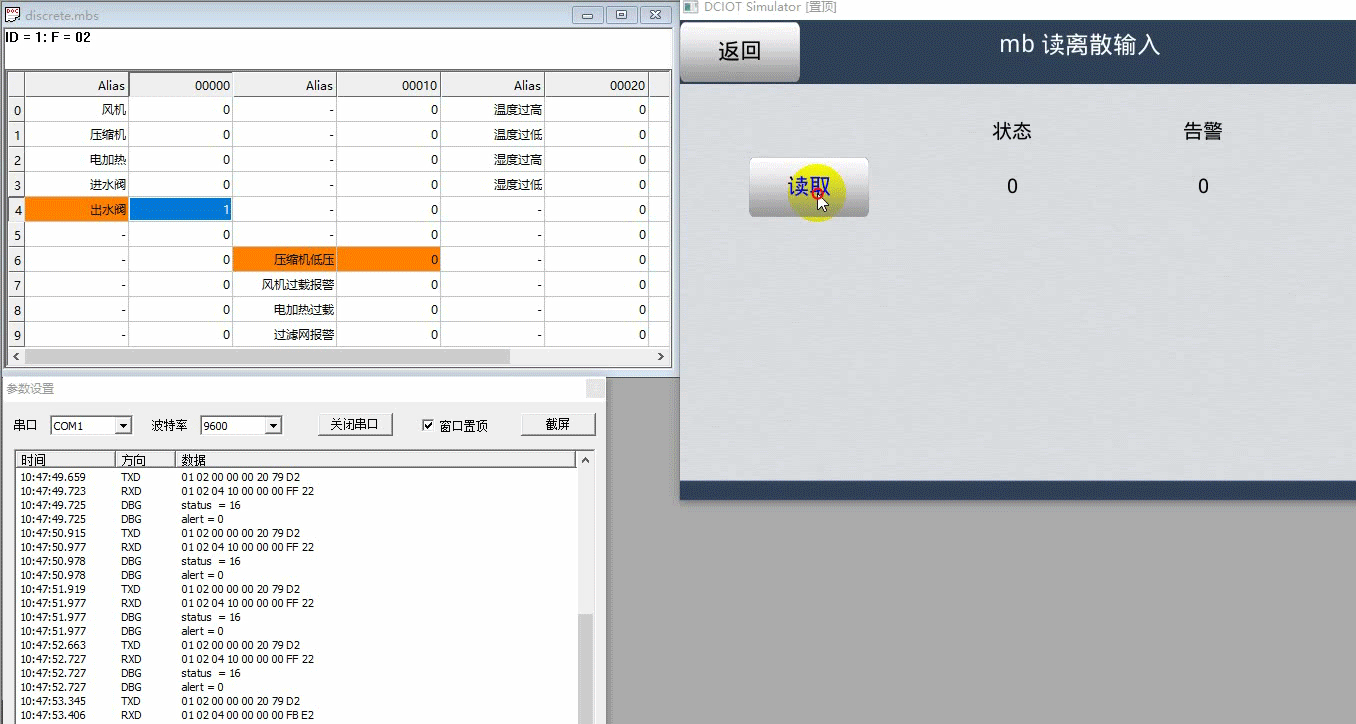1356x724 pixels.
Task: Select the 压缩机低压 alias cell
Action: pos(285,260)
